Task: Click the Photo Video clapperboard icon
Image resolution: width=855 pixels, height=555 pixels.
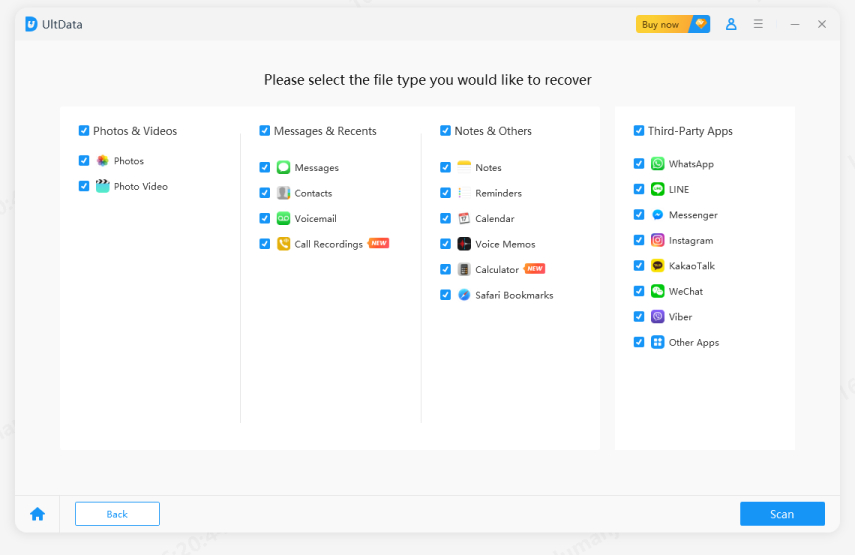Action: point(103,186)
